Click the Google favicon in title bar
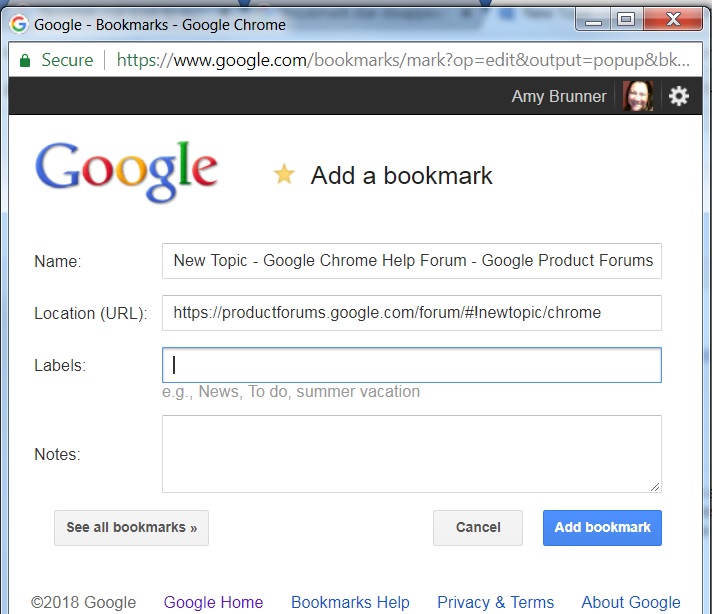712x614 pixels. 19,24
